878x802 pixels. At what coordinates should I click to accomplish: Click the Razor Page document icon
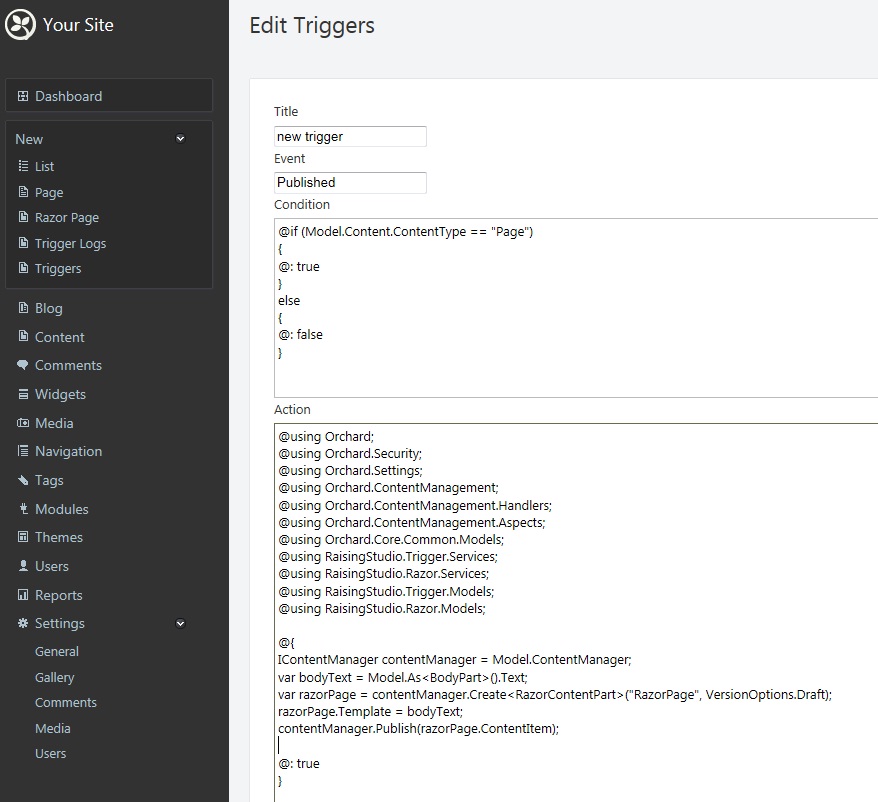pos(23,217)
